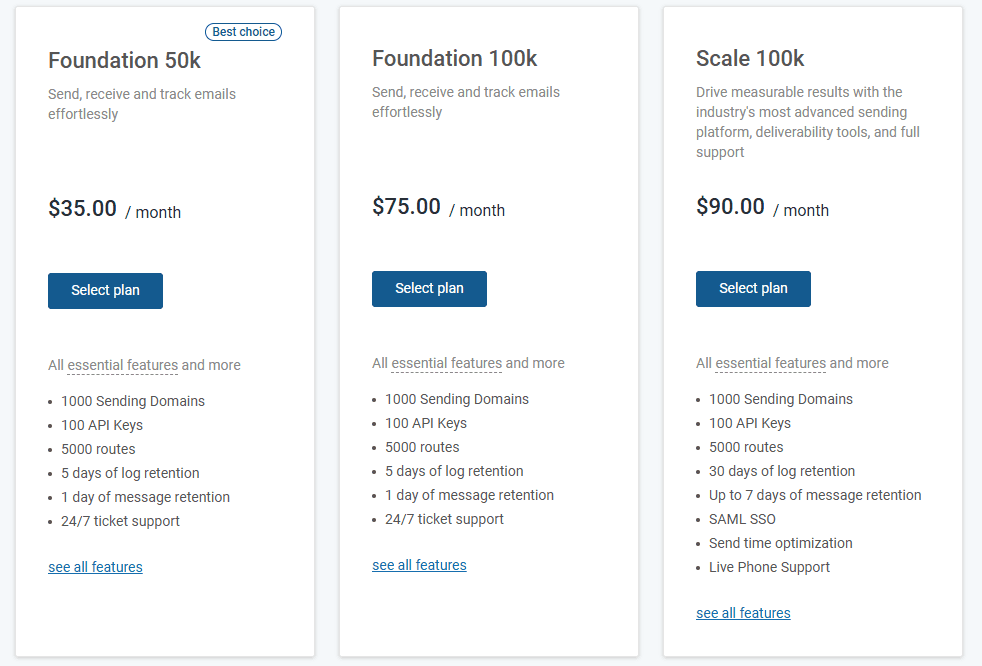Select the Foundation 50k plan

tap(105, 291)
